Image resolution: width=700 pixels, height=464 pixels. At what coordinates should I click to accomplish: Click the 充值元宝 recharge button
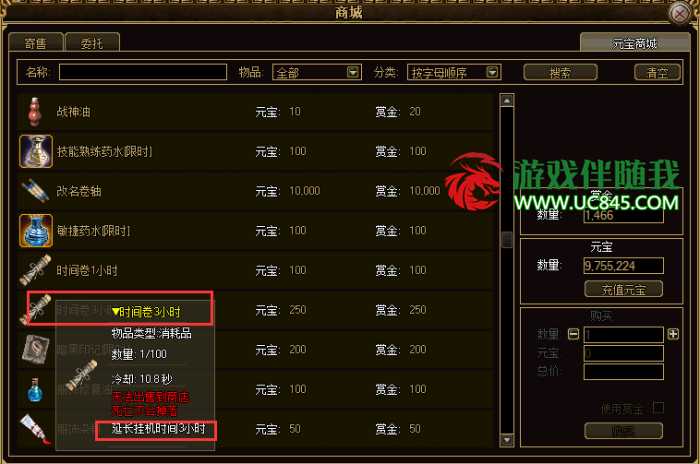(x=623, y=289)
